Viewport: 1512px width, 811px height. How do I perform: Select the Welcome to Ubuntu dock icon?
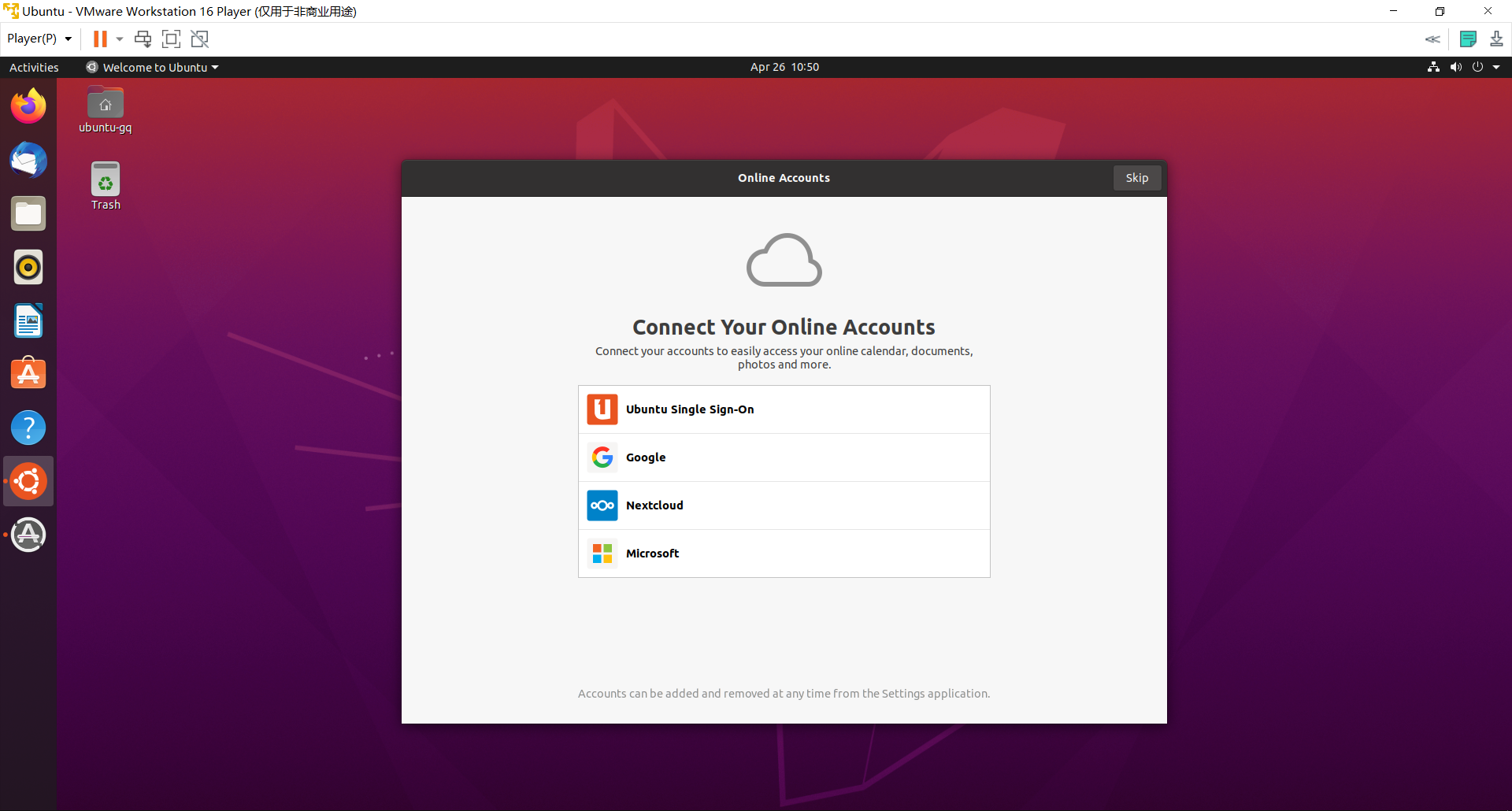(28, 481)
